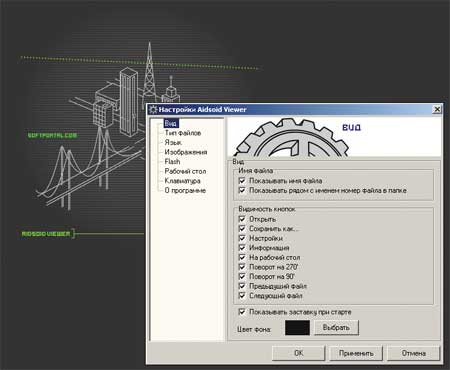Open the О программе section

coord(185,191)
